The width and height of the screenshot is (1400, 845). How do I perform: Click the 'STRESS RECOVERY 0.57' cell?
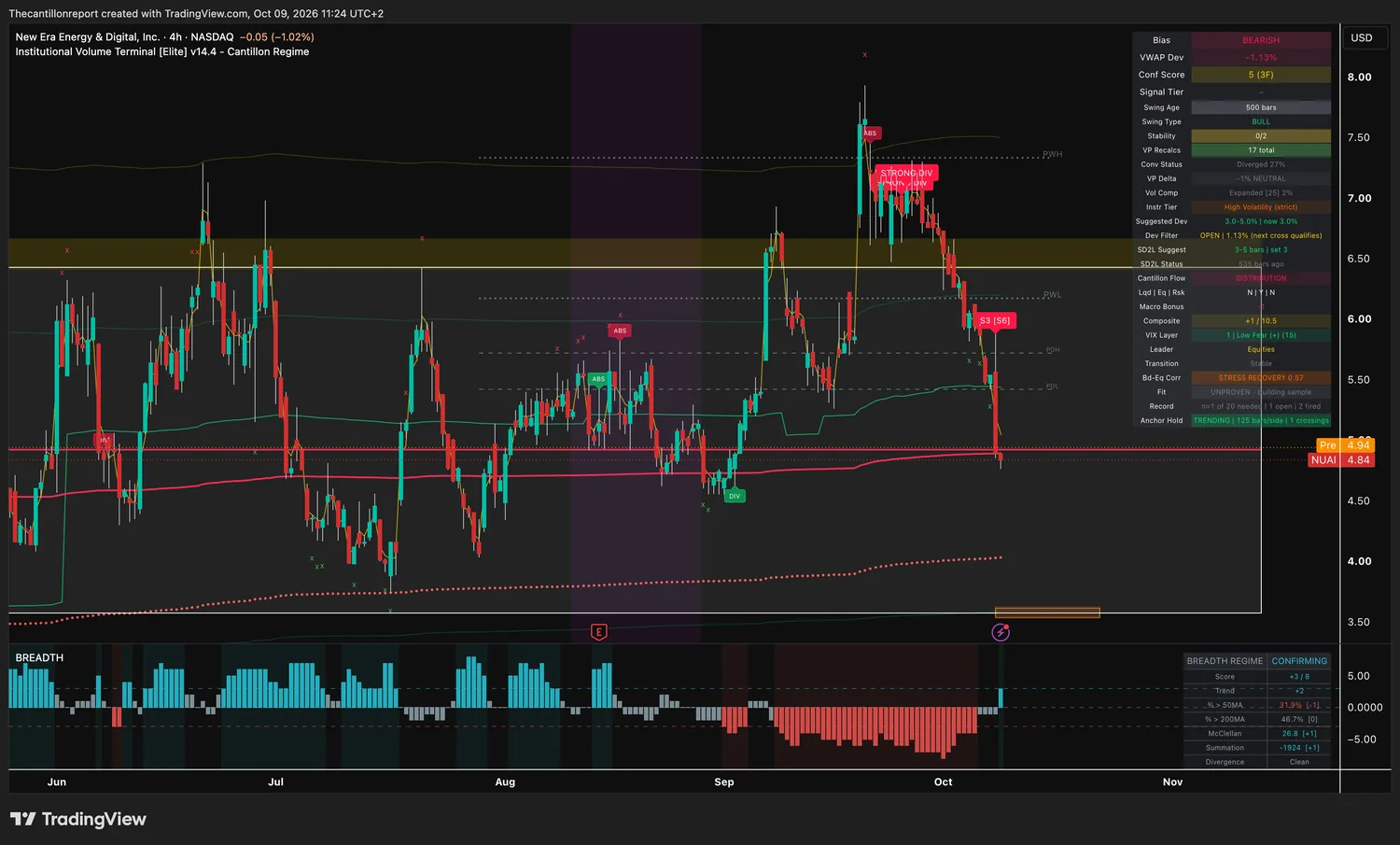(1261, 378)
